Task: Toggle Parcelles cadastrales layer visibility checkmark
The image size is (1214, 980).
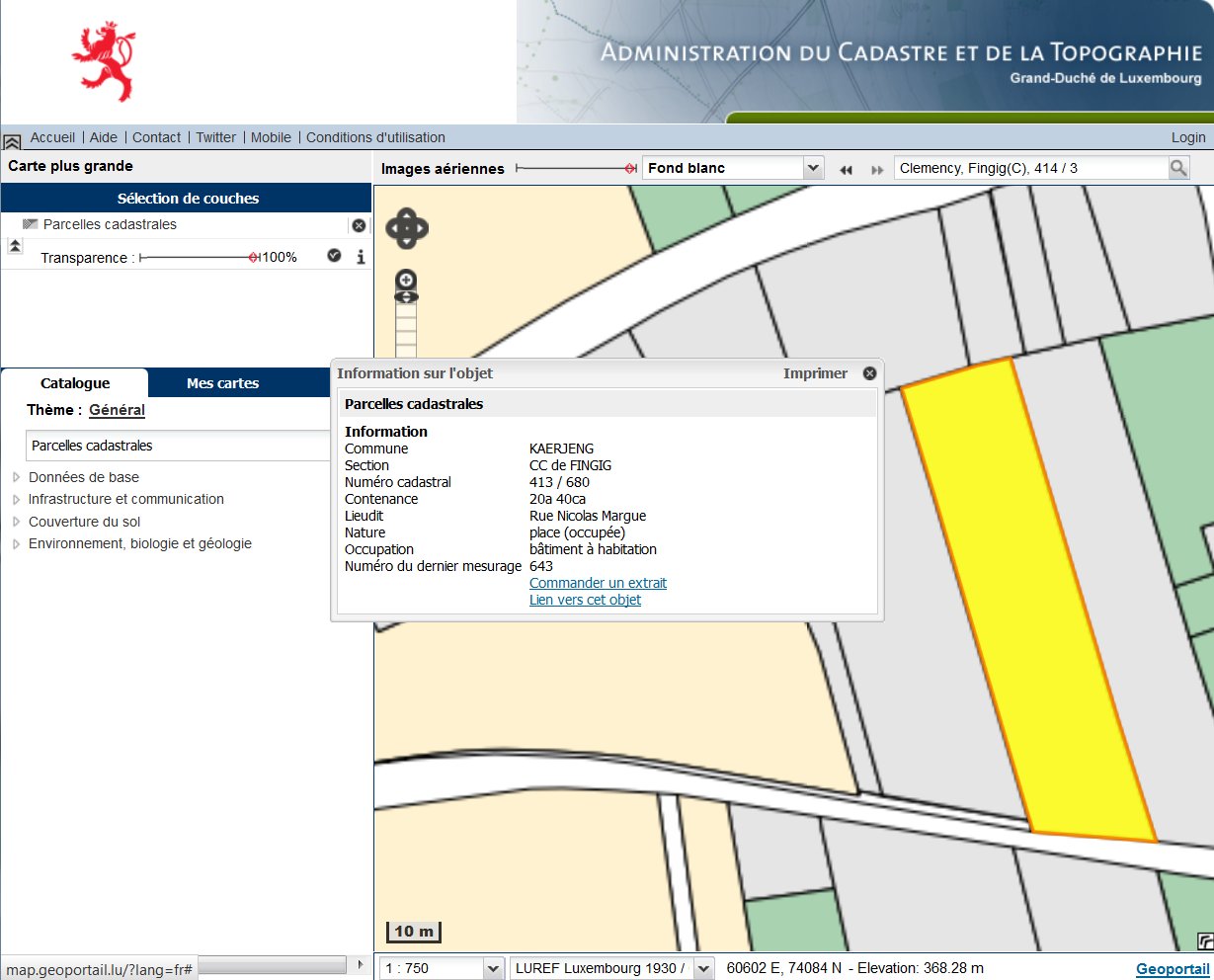Action: click(x=334, y=256)
